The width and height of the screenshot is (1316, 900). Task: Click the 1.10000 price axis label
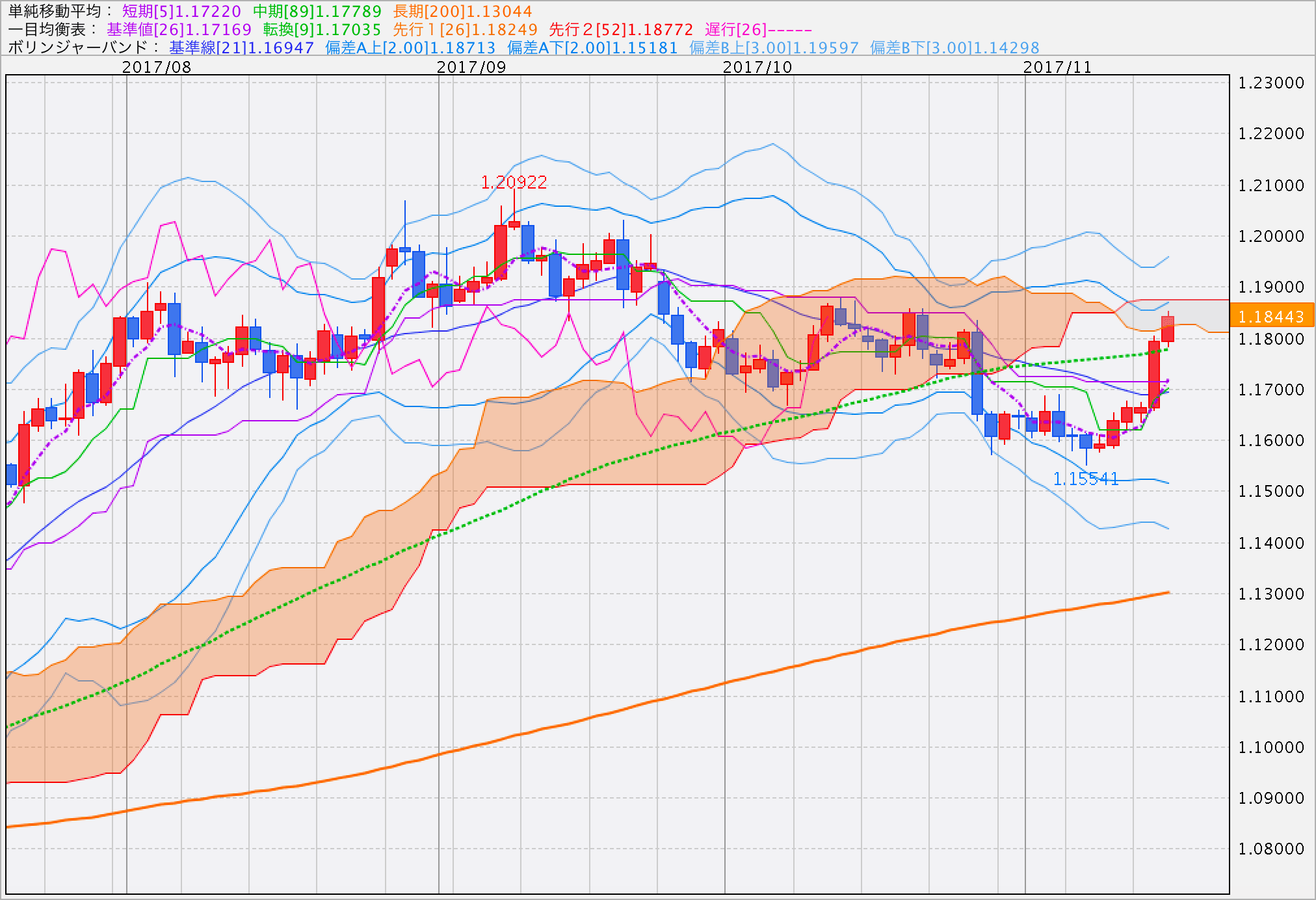pyautogui.click(x=1271, y=747)
